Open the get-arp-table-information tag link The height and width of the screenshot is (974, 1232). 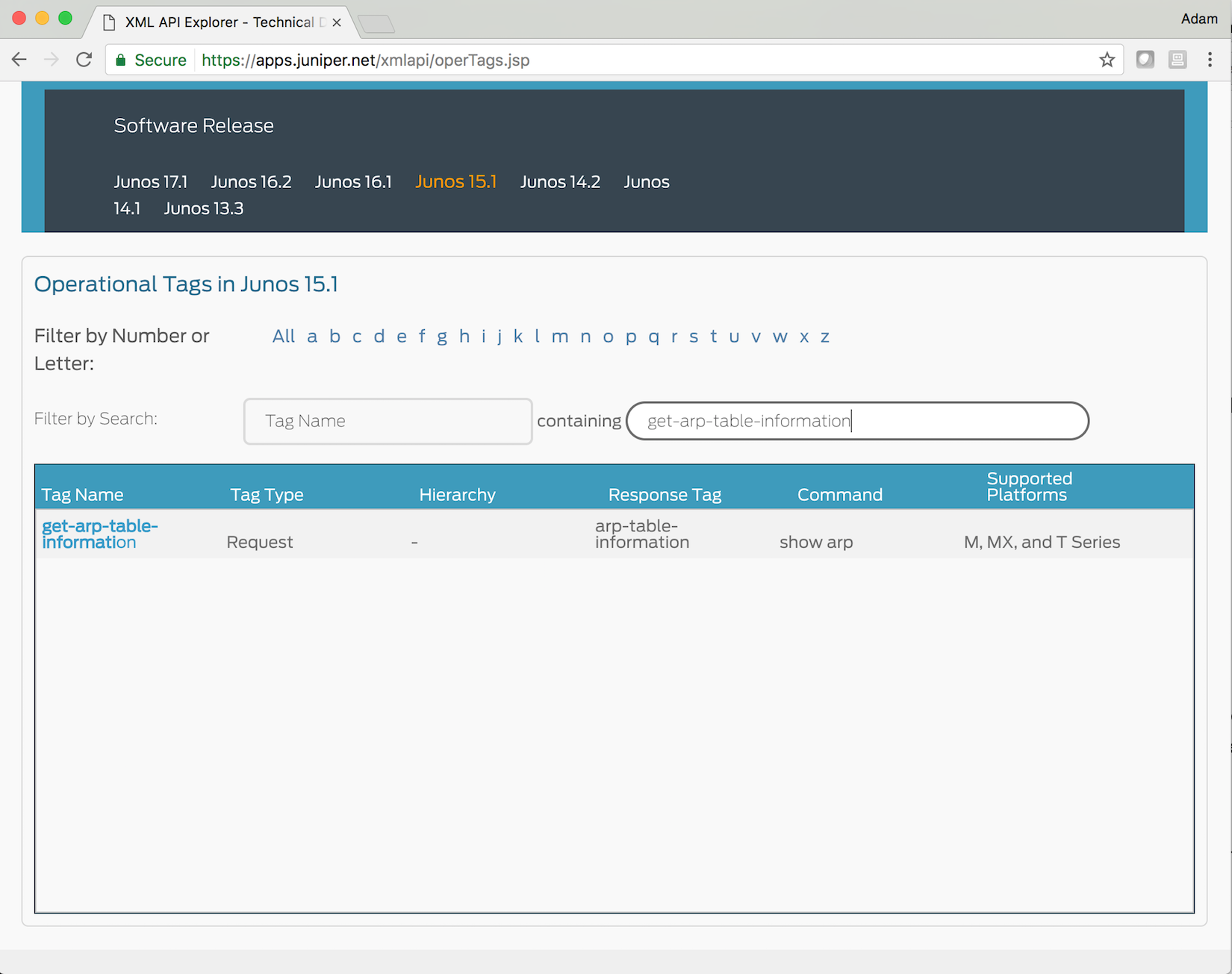[x=100, y=534]
